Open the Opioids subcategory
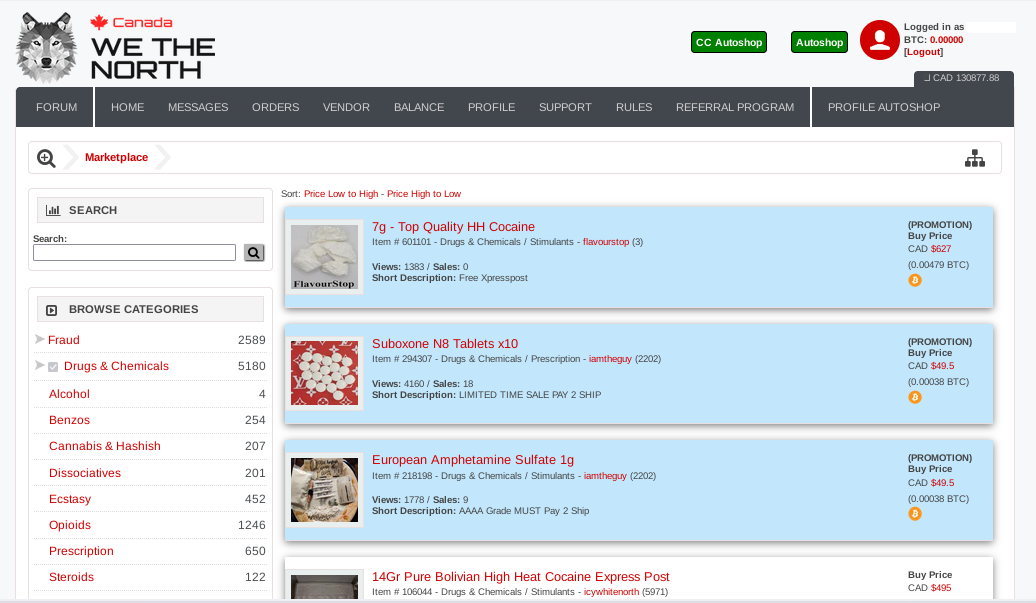Viewport: 1036px width, 603px height. coord(70,525)
